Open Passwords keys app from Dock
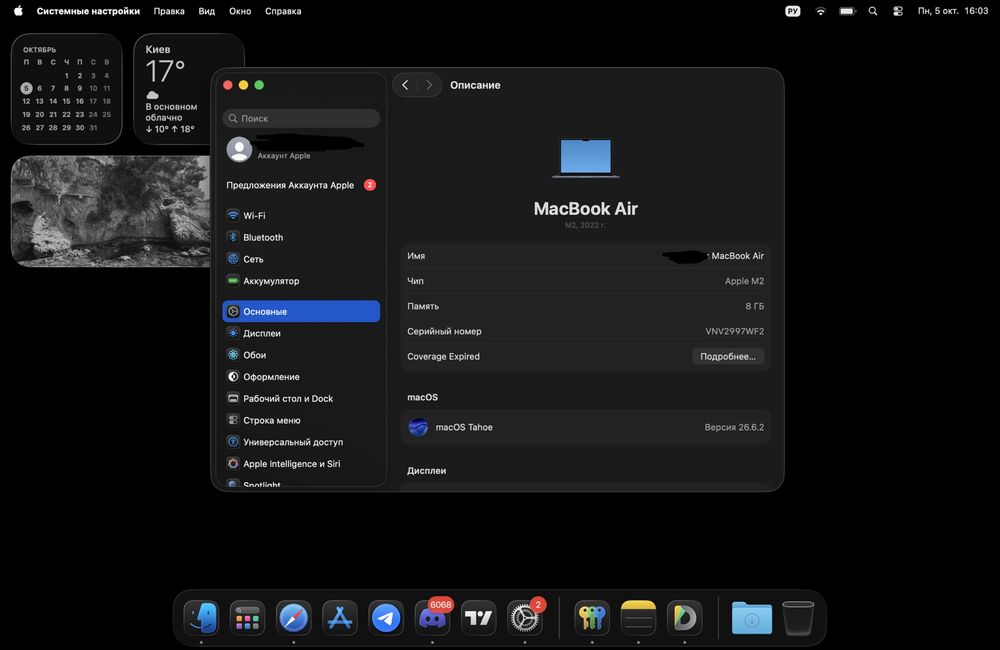Image resolution: width=1000 pixels, height=650 pixels. click(x=592, y=617)
